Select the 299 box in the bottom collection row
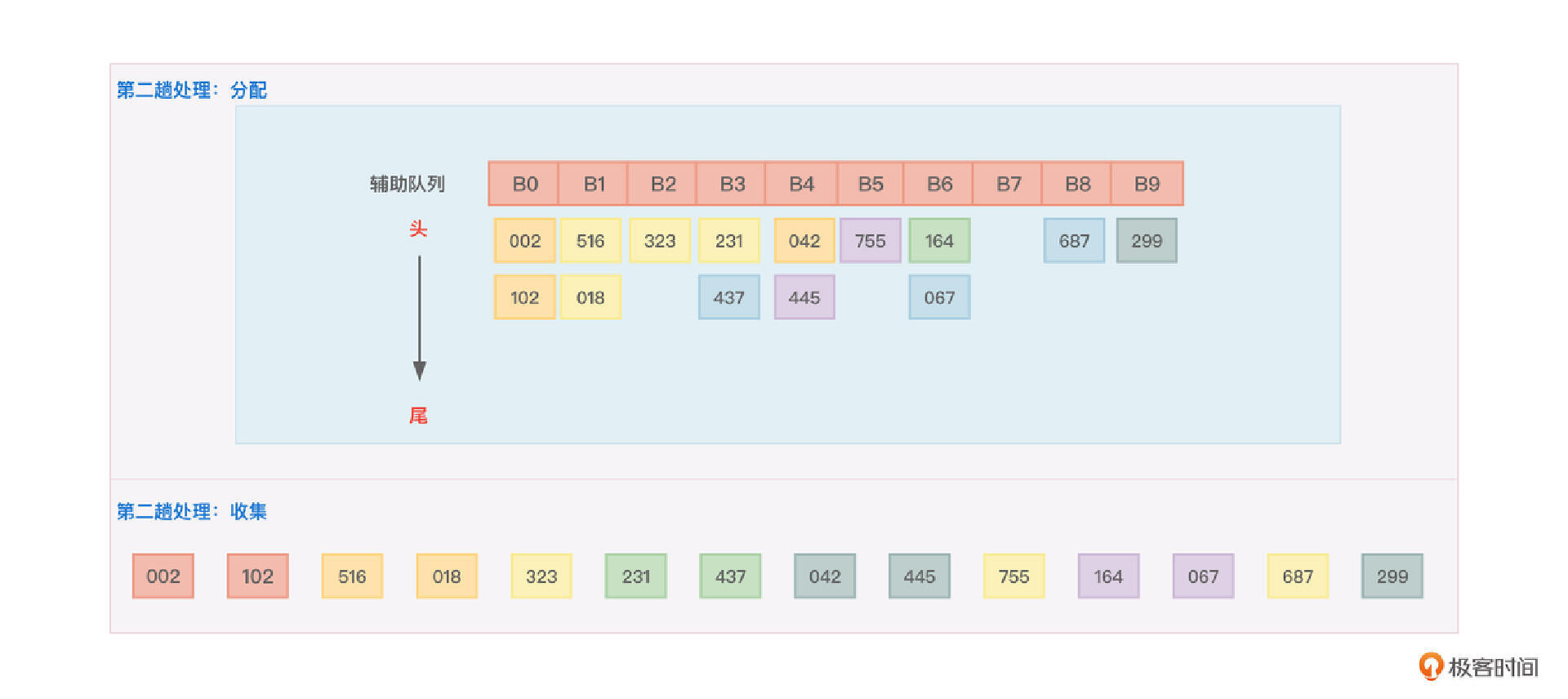1568x699 pixels. tap(1392, 577)
